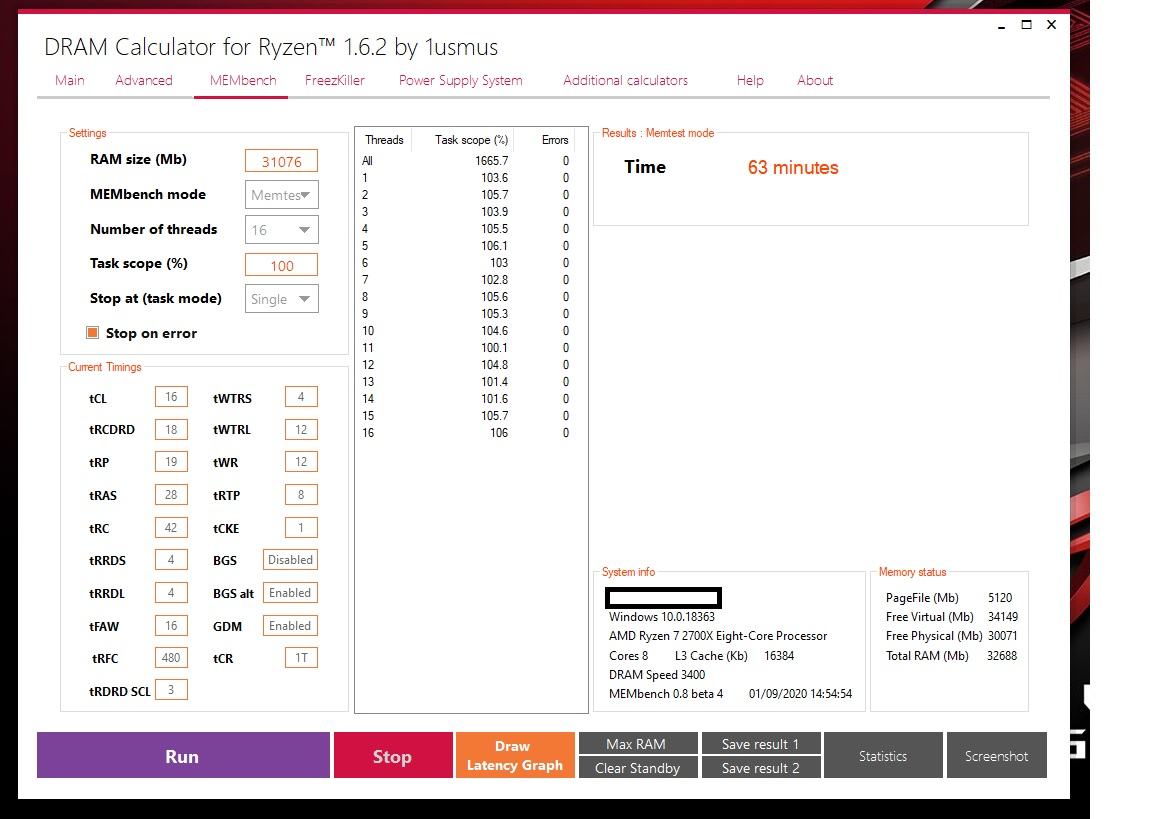
Task: Click Save result 2 button
Action: 760,768
